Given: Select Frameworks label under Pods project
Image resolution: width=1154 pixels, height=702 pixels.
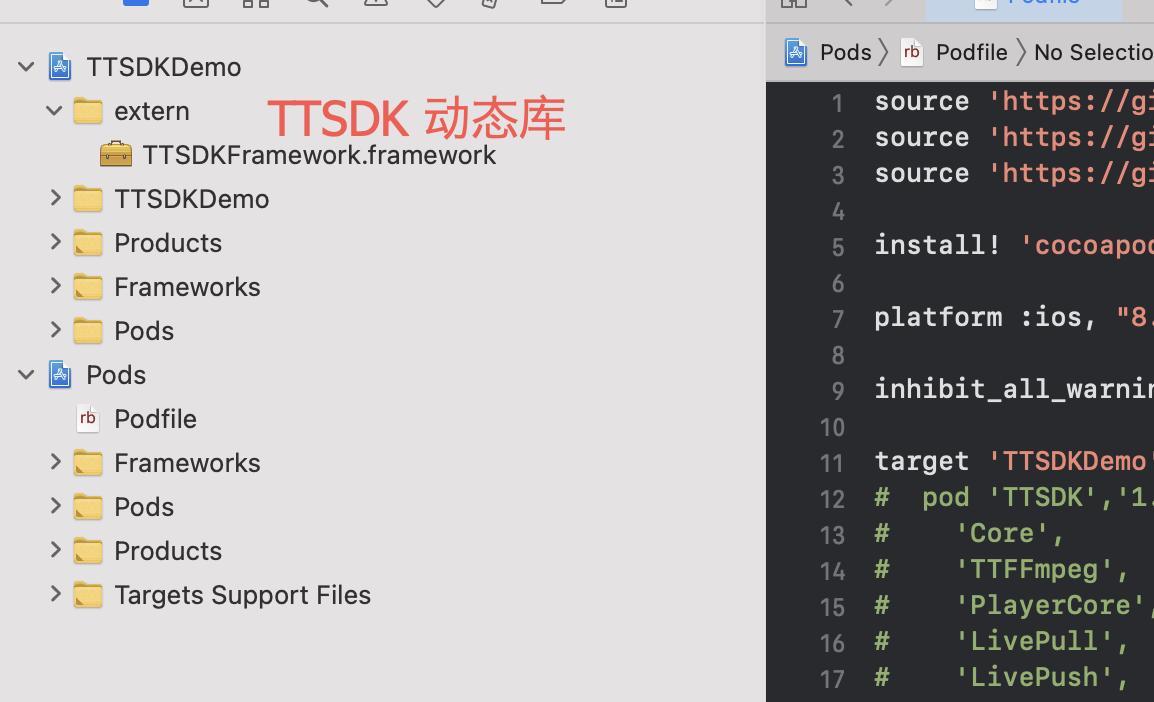Looking at the screenshot, I should pyautogui.click(x=187, y=463).
